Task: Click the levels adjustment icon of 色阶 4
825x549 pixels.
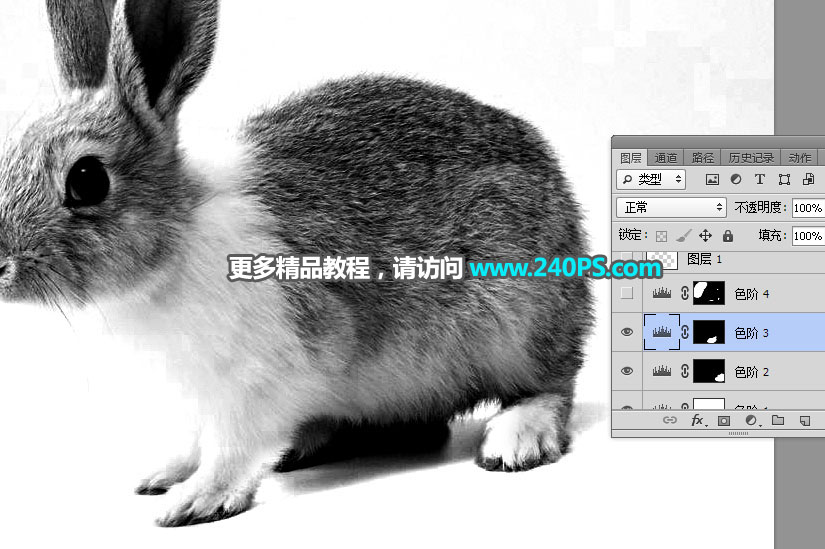Action: click(x=661, y=293)
